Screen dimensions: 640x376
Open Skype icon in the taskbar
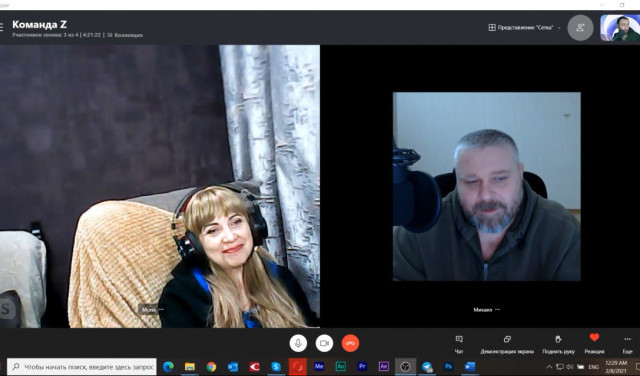pos(276,367)
